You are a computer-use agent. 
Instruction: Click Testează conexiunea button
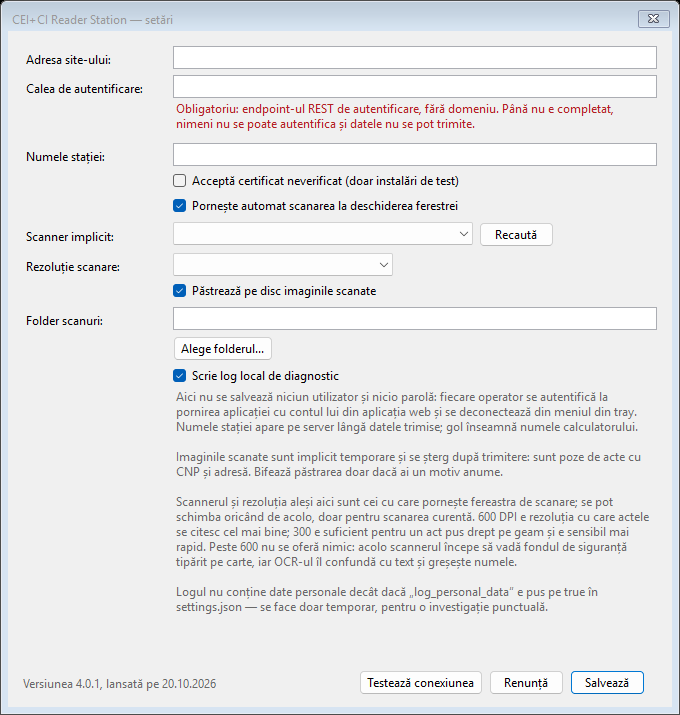pos(420,683)
